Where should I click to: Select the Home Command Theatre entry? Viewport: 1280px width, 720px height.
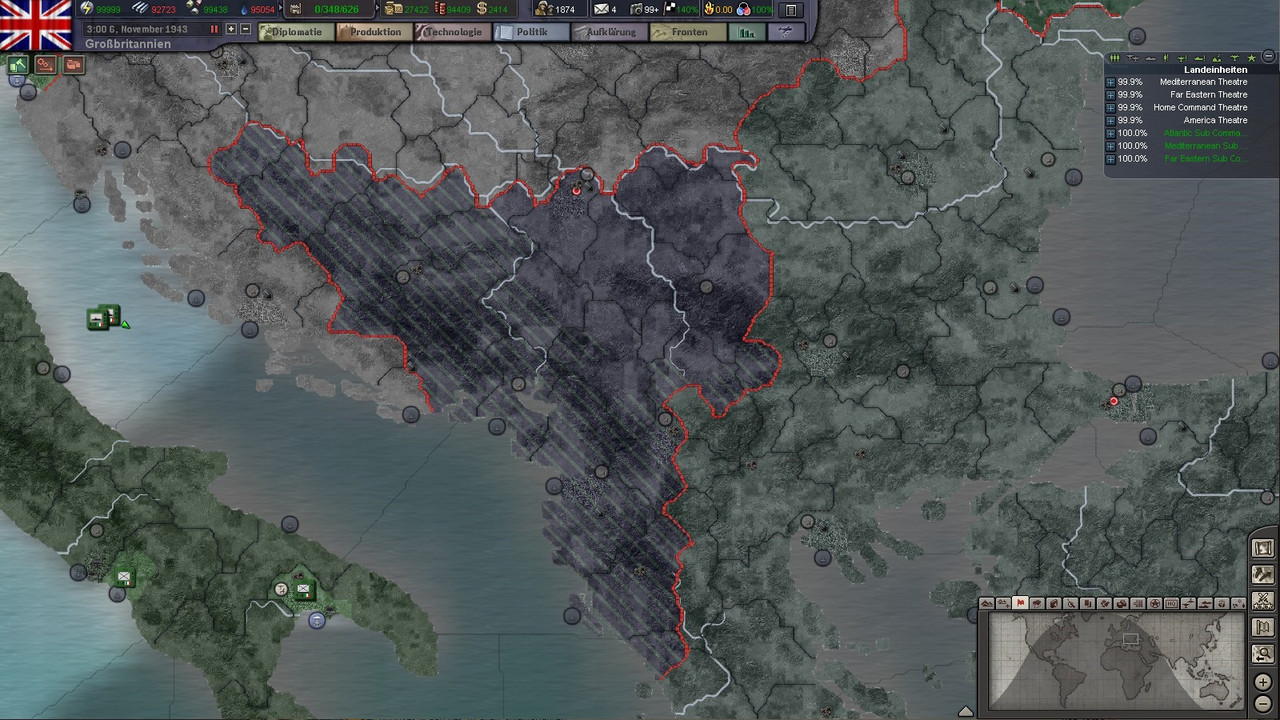[x=1200, y=107]
